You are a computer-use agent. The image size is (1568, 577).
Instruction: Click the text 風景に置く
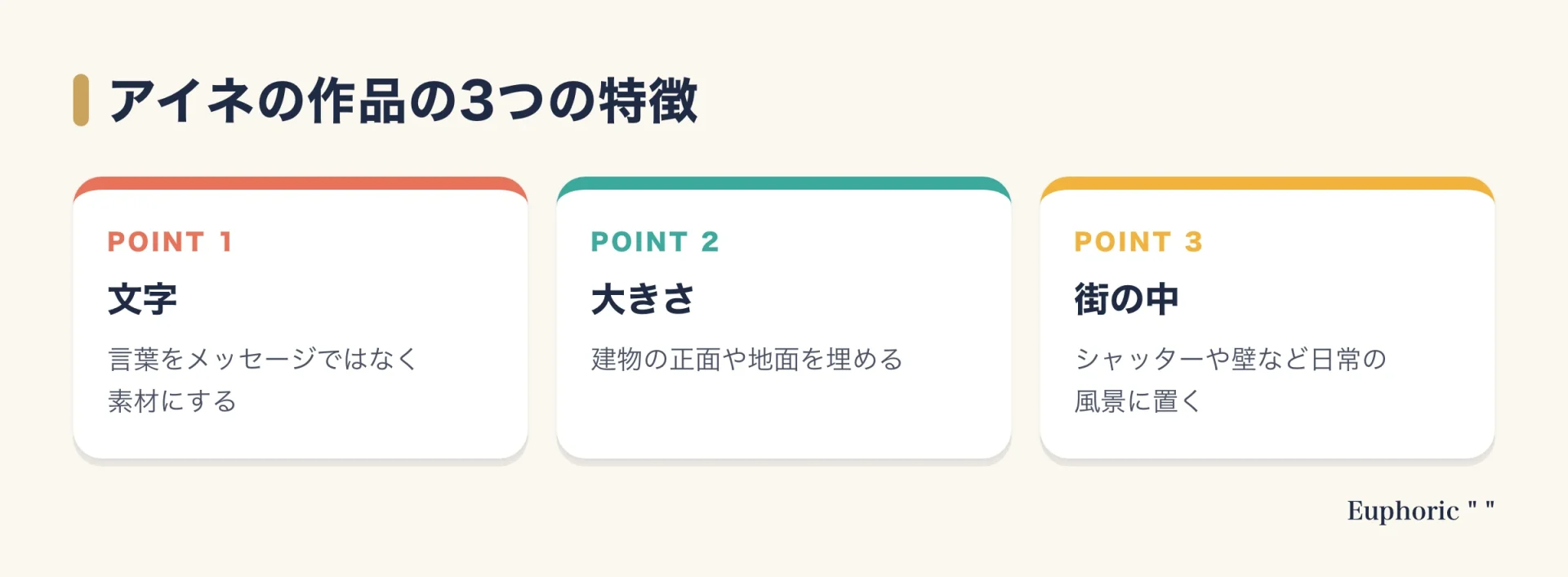coord(1138,401)
